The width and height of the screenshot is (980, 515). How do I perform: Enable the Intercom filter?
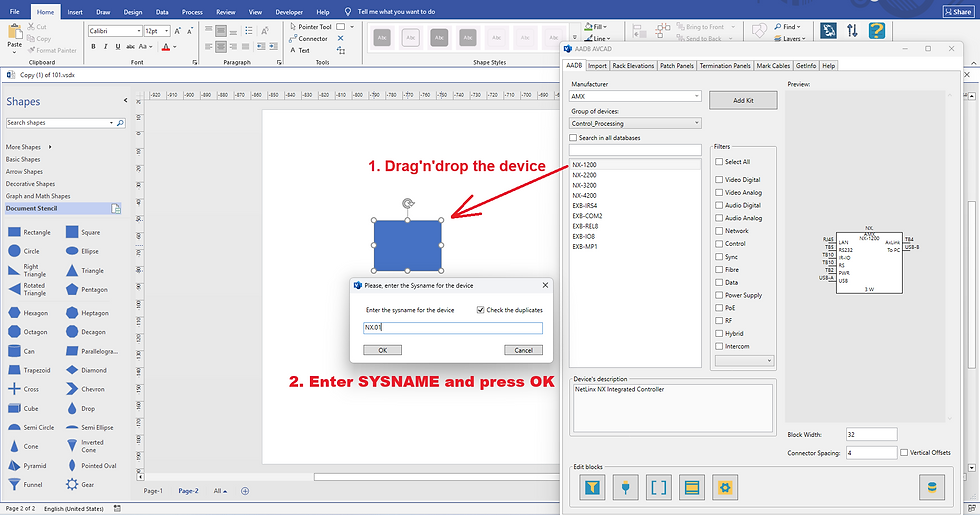[719, 346]
